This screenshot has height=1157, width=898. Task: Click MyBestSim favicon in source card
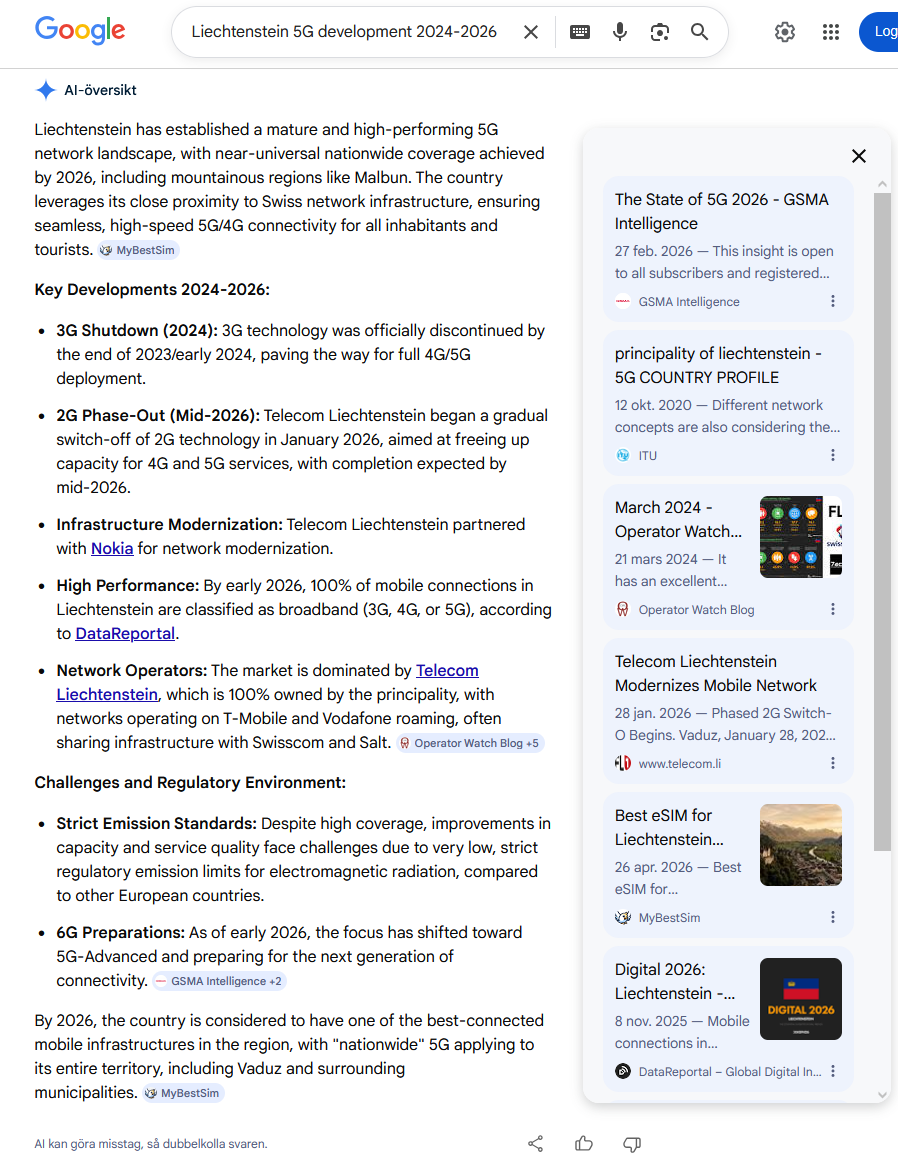click(623, 917)
